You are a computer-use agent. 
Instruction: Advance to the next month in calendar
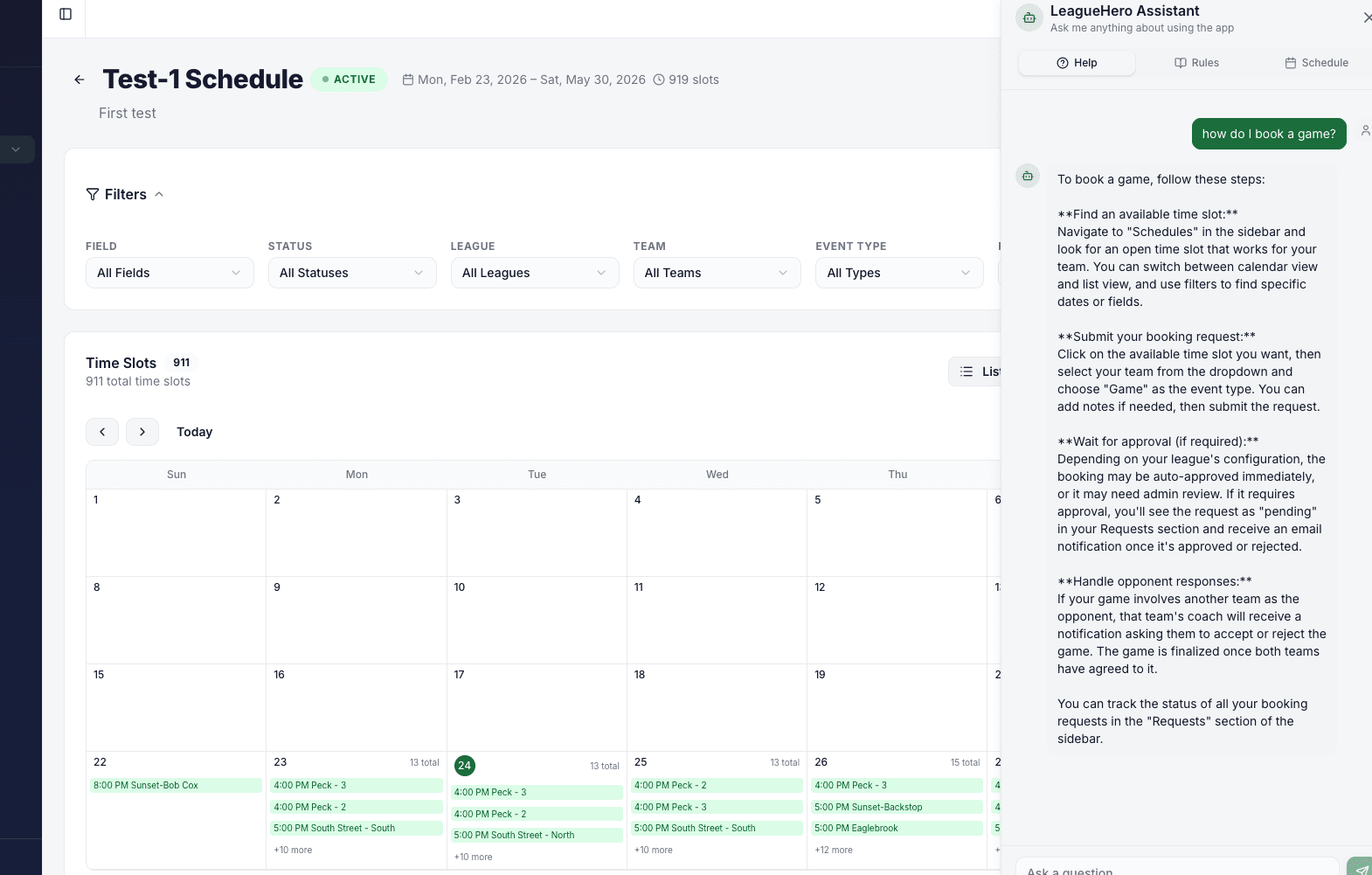[142, 432]
